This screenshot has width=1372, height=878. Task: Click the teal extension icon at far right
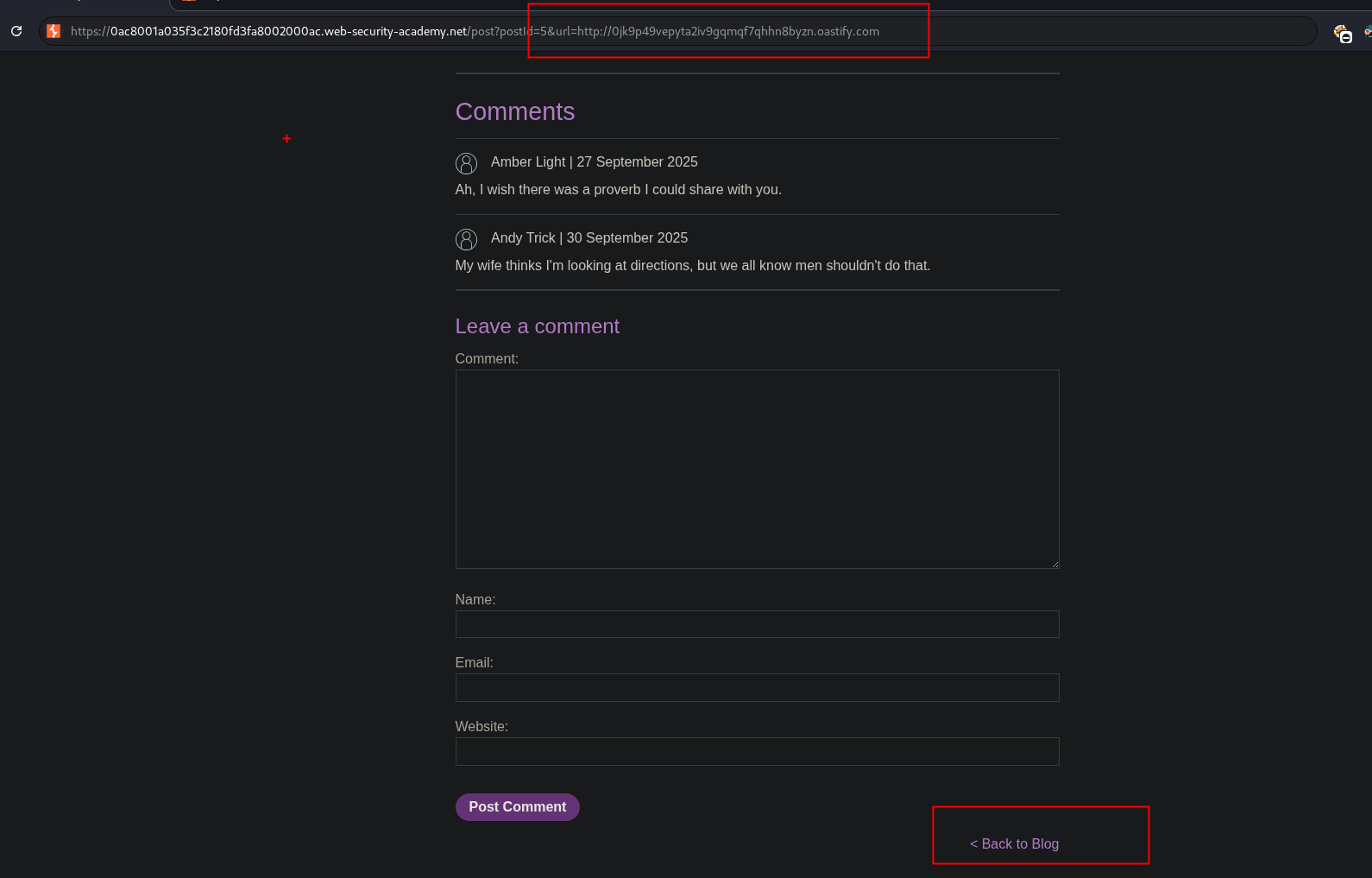[x=1367, y=32]
